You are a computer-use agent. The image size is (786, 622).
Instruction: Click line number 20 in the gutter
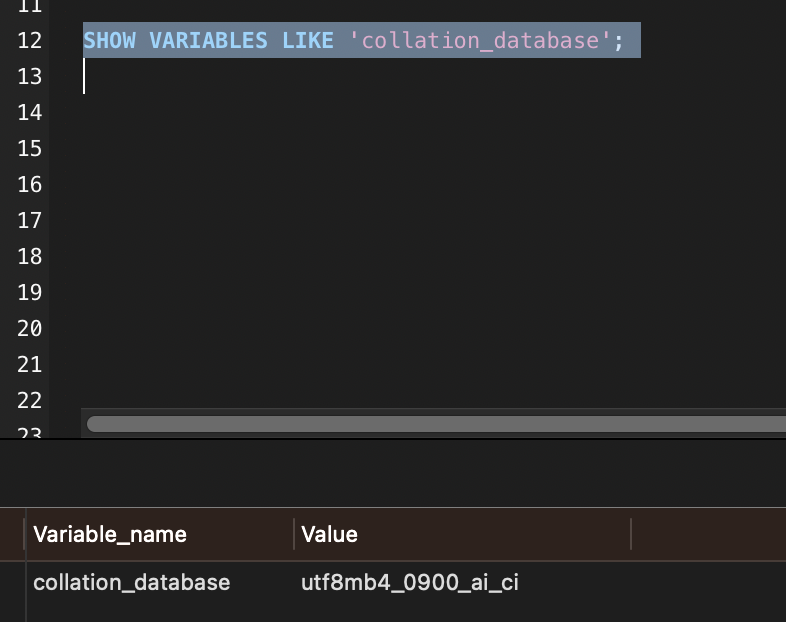click(30, 329)
